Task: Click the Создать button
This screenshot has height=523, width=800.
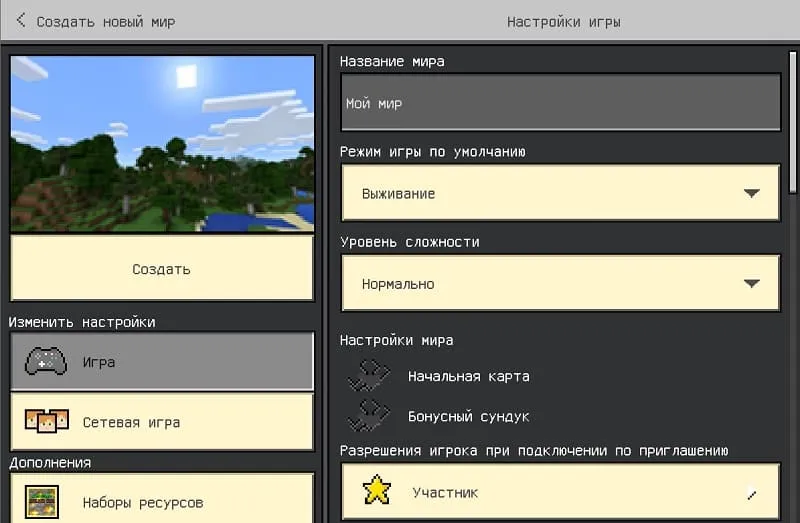Action: tap(162, 268)
